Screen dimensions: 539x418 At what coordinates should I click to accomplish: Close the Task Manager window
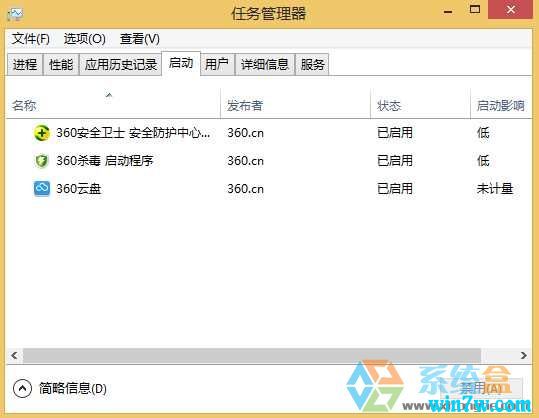coord(510,10)
